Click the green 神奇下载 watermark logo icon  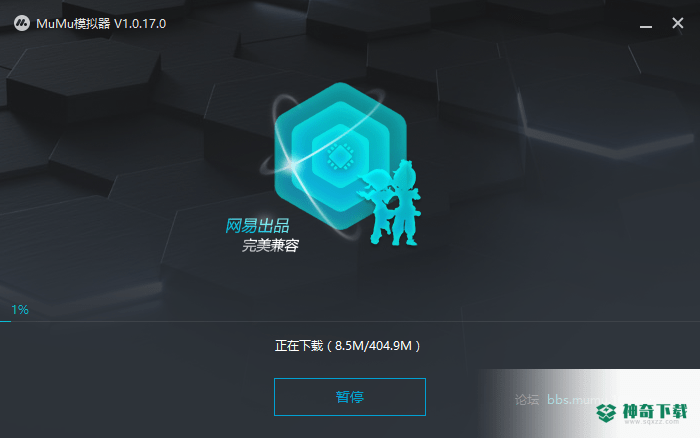click(x=606, y=413)
